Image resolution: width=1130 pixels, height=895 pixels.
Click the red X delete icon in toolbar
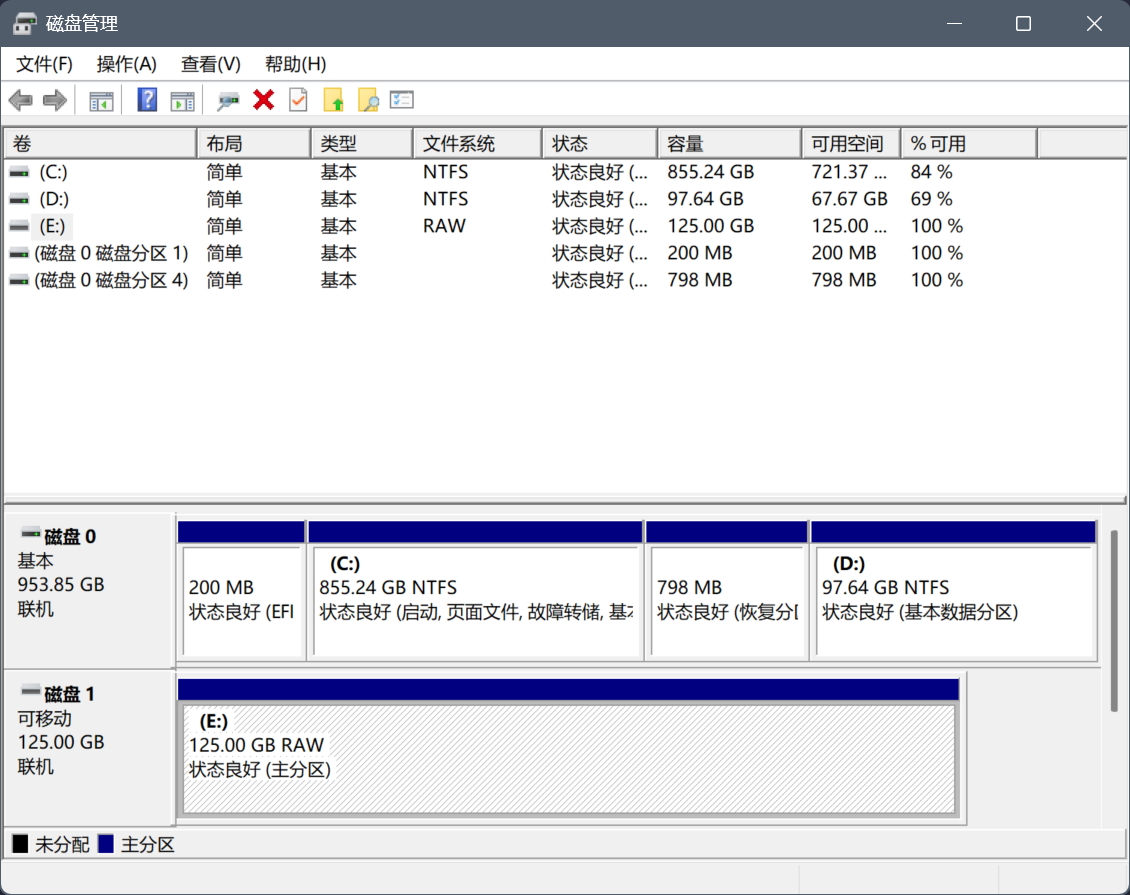(264, 100)
